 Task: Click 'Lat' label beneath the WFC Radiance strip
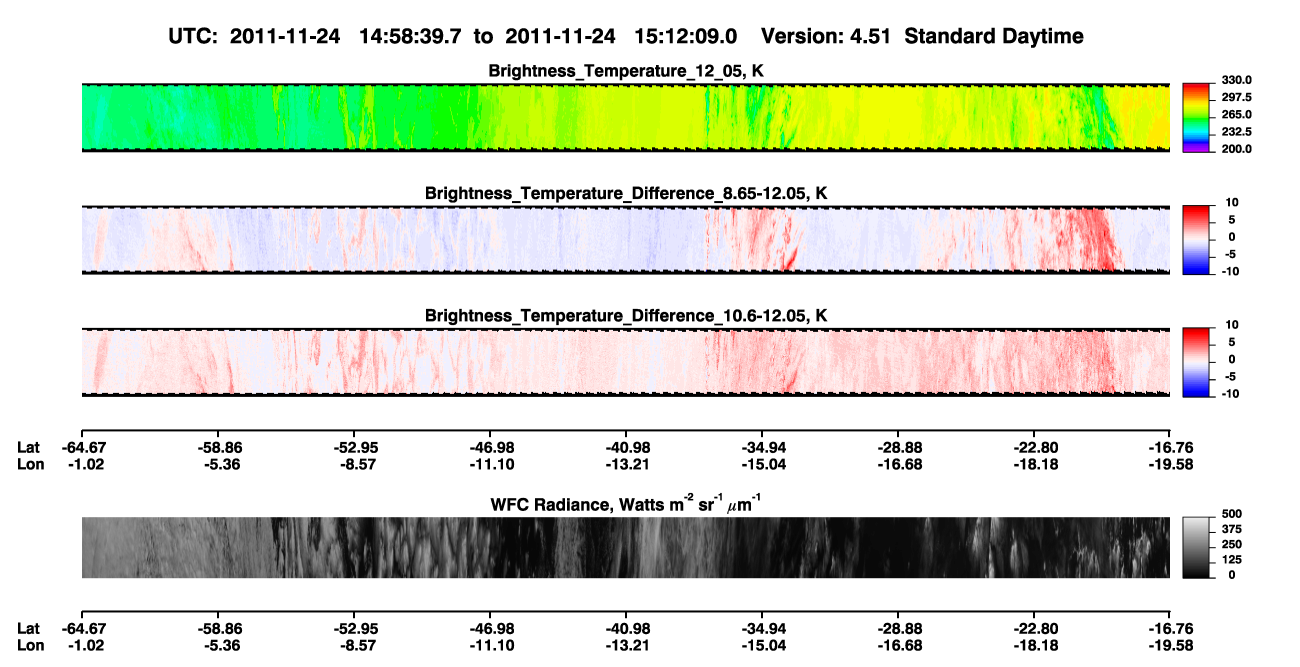30,629
